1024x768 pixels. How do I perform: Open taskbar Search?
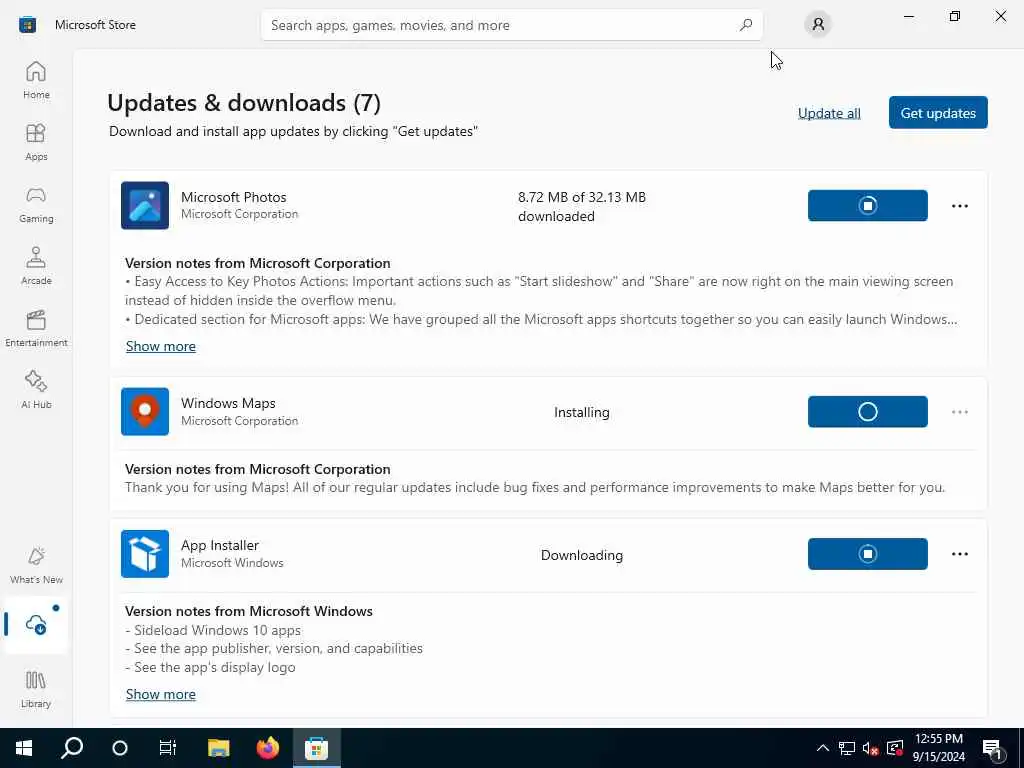point(72,748)
